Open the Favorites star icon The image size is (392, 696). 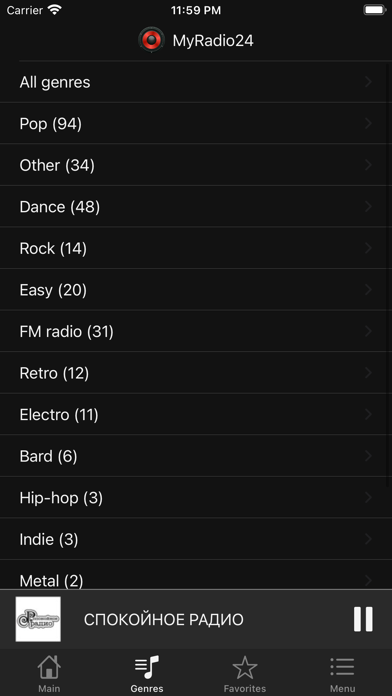point(245,667)
